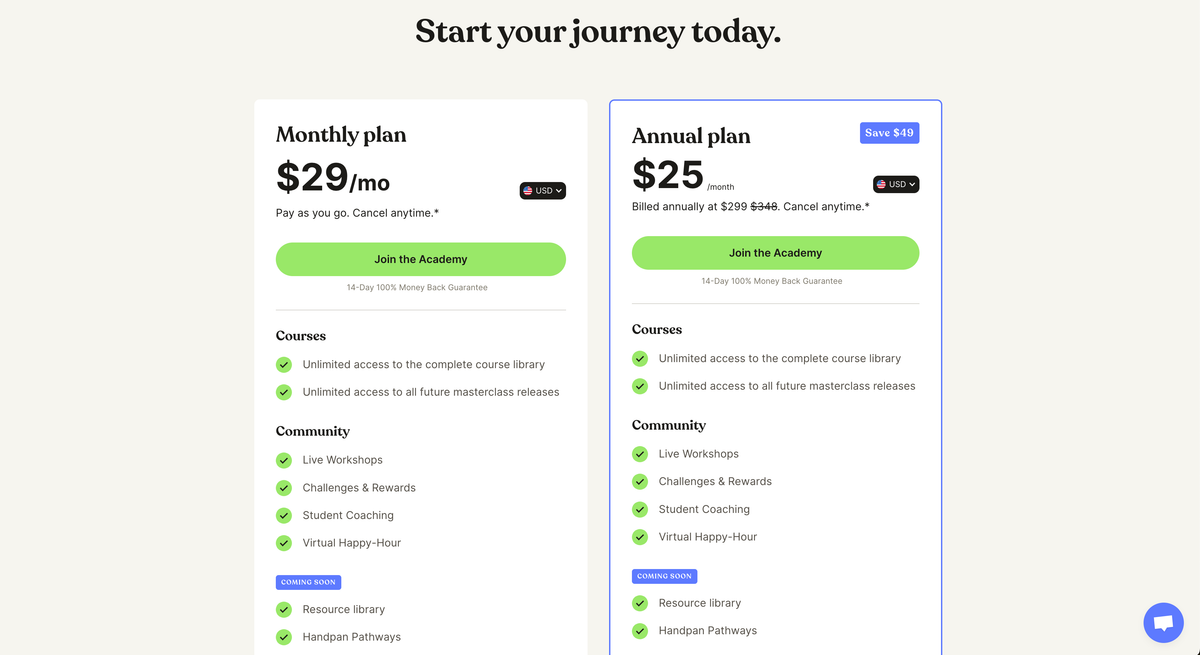Click Join the Academy in Monthly plan

pyautogui.click(x=420, y=259)
